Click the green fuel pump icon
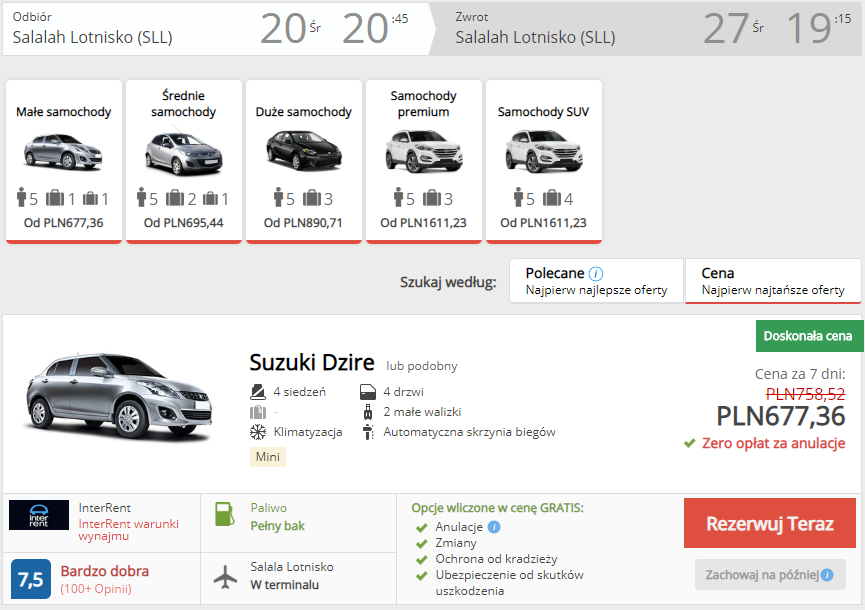This screenshot has width=865, height=610. pyautogui.click(x=225, y=515)
